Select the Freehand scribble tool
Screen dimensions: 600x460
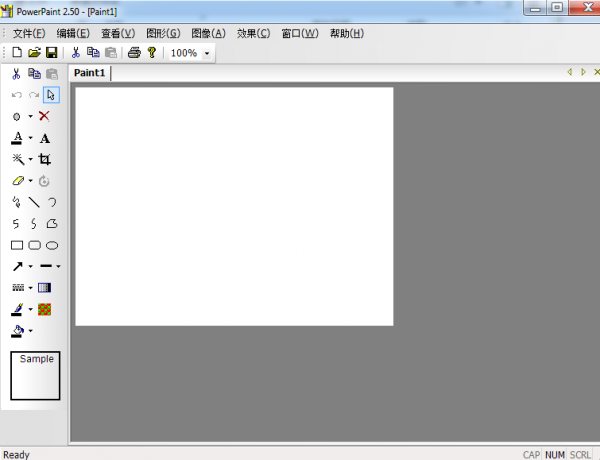click(x=16, y=202)
